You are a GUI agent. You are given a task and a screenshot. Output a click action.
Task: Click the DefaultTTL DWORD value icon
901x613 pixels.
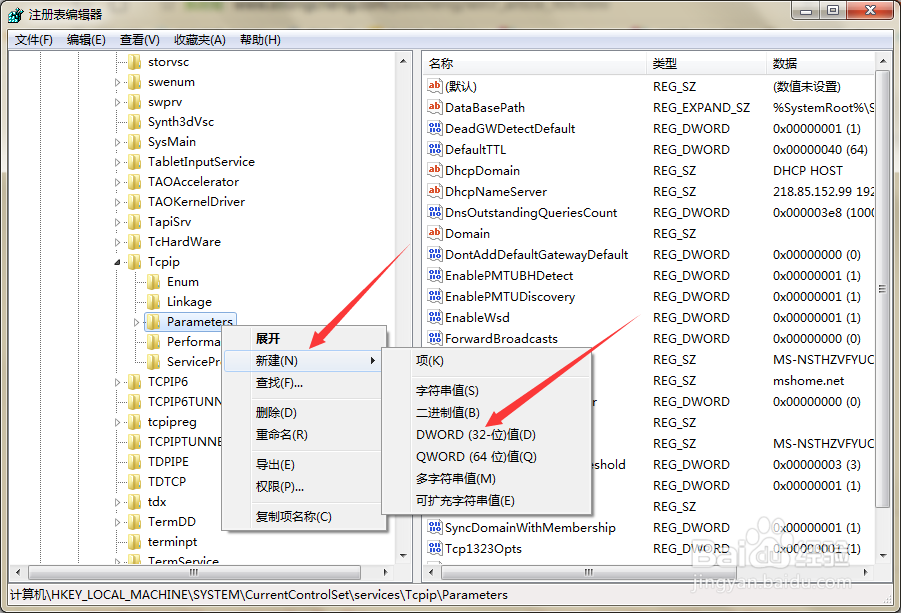[x=434, y=149]
